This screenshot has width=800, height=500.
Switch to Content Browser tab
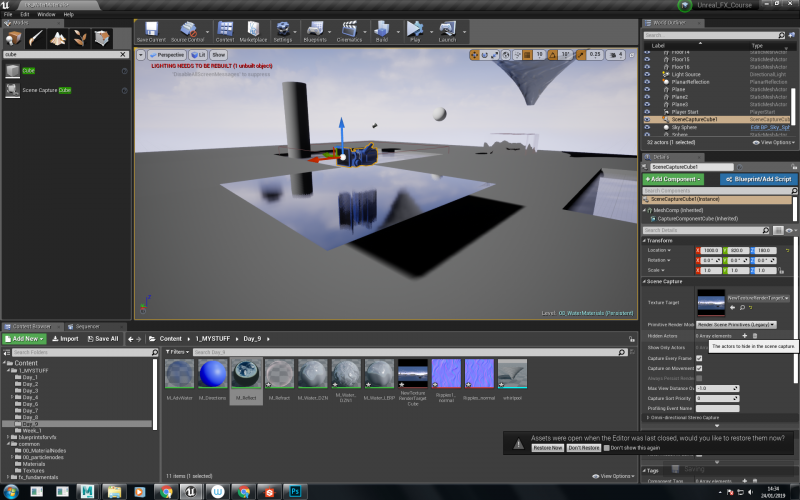tap(31, 327)
